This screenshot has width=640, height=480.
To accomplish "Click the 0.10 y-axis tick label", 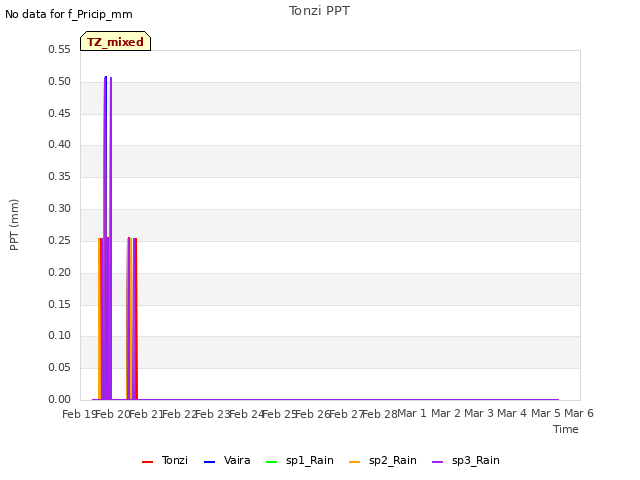I will (60, 336).
